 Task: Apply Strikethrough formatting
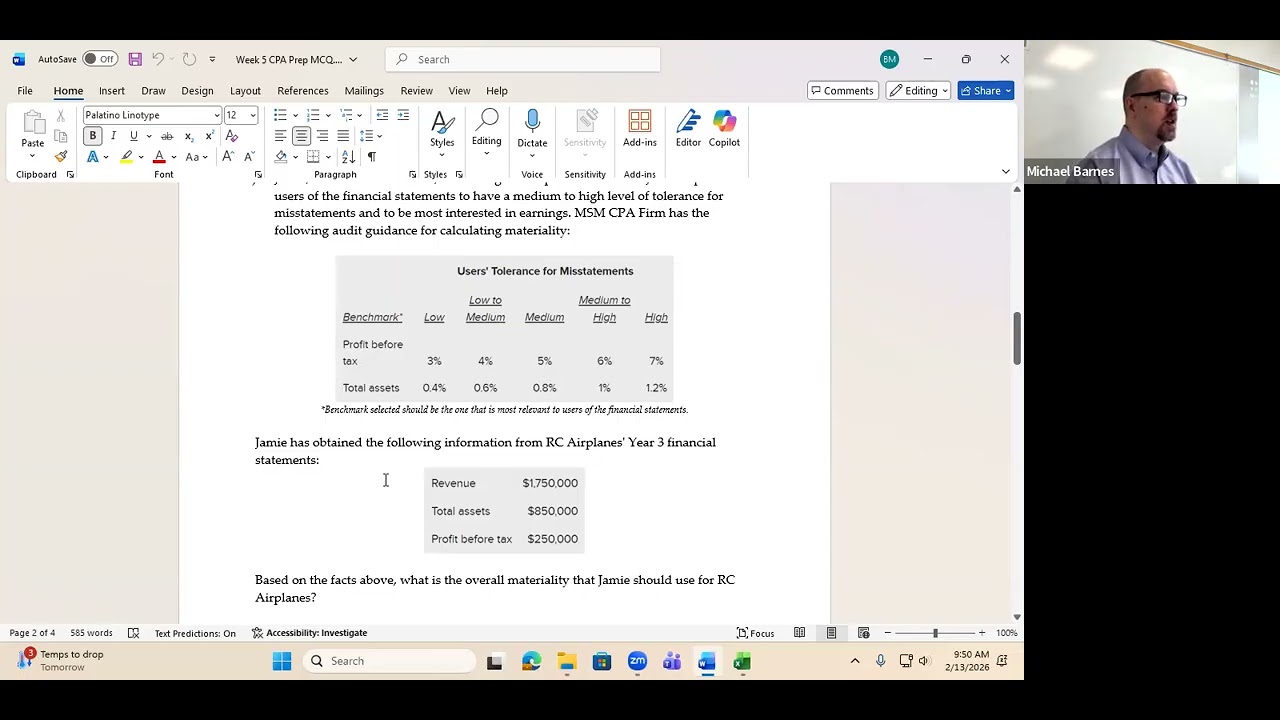pos(167,136)
